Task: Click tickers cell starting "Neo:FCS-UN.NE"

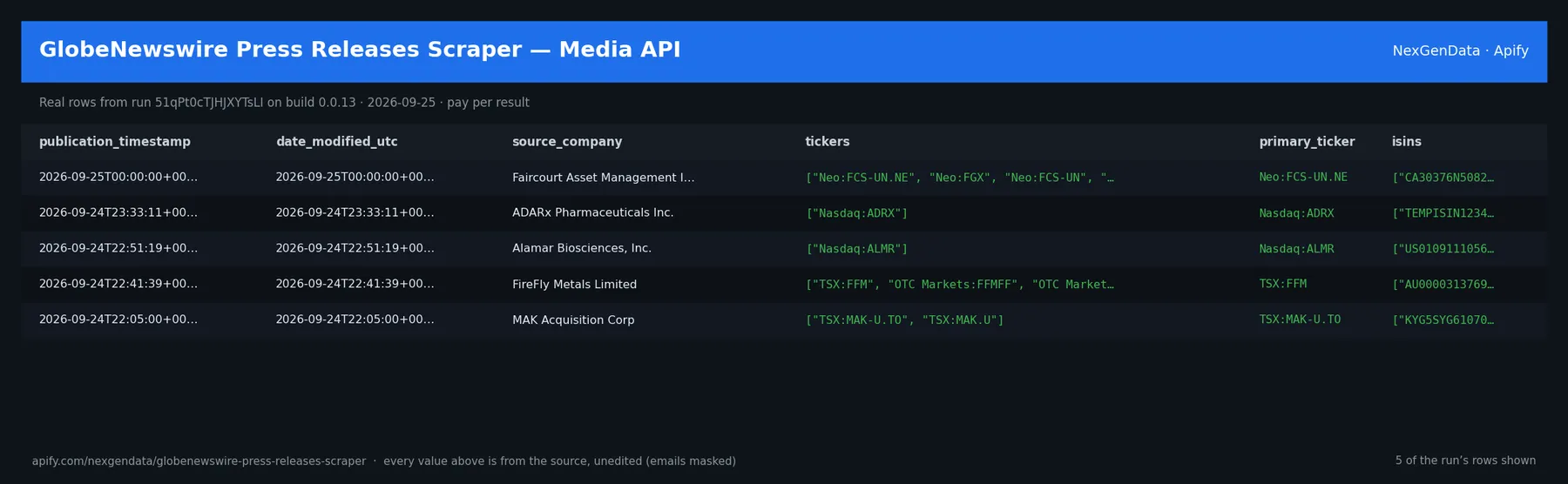Action: tap(960, 178)
